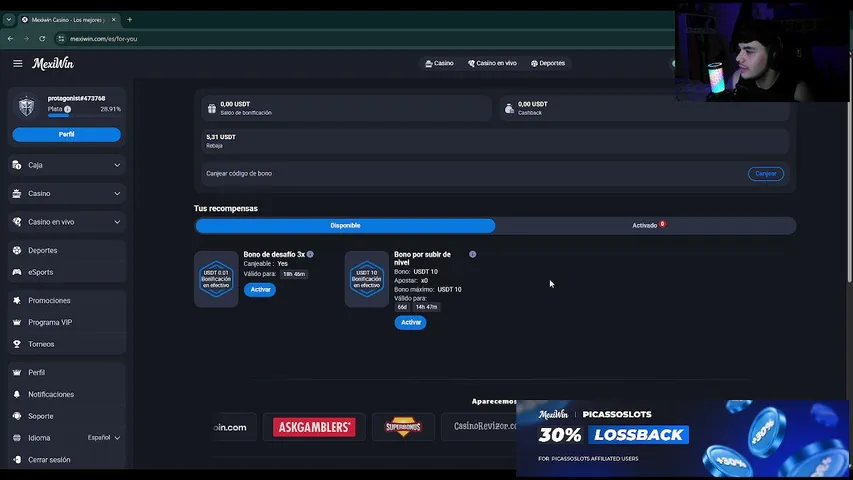Click the 5,31 USDT Rebaja amount
This screenshot has width=853, height=480.
[221, 137]
